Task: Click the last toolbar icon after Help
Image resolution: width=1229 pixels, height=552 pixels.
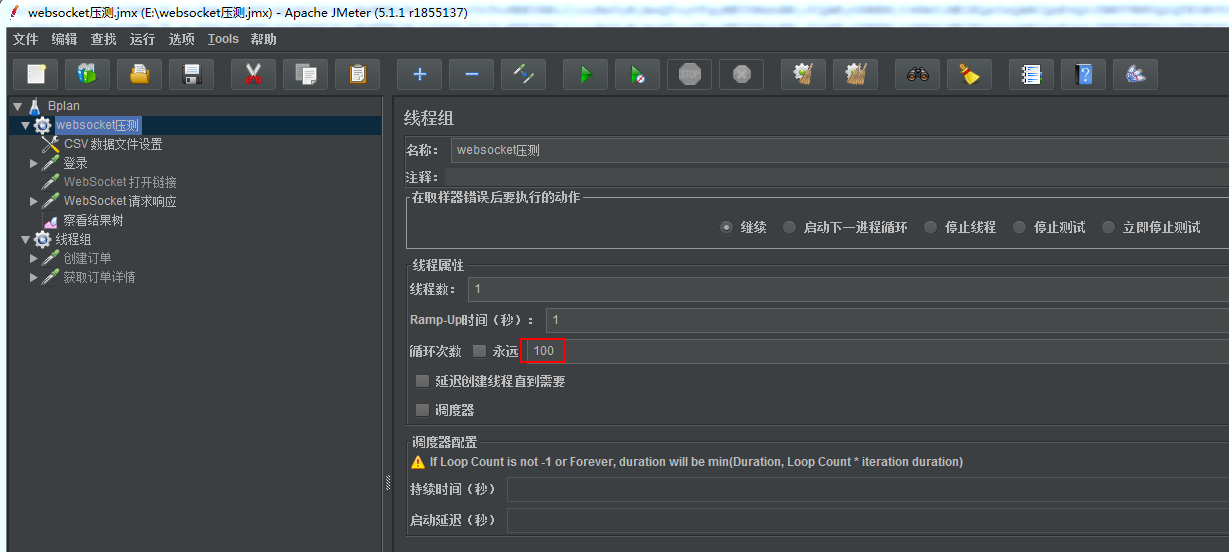Action: pyautogui.click(x=1135, y=74)
